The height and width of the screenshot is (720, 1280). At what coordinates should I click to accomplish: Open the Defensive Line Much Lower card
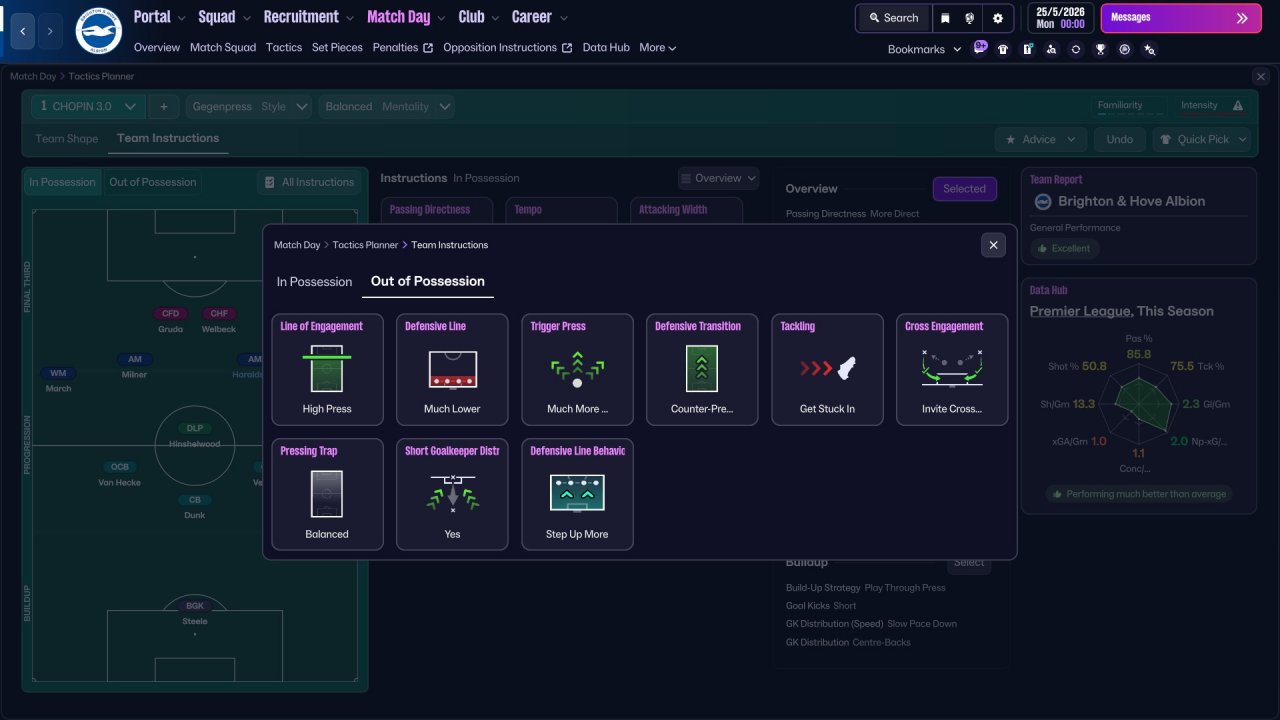pyautogui.click(x=452, y=370)
